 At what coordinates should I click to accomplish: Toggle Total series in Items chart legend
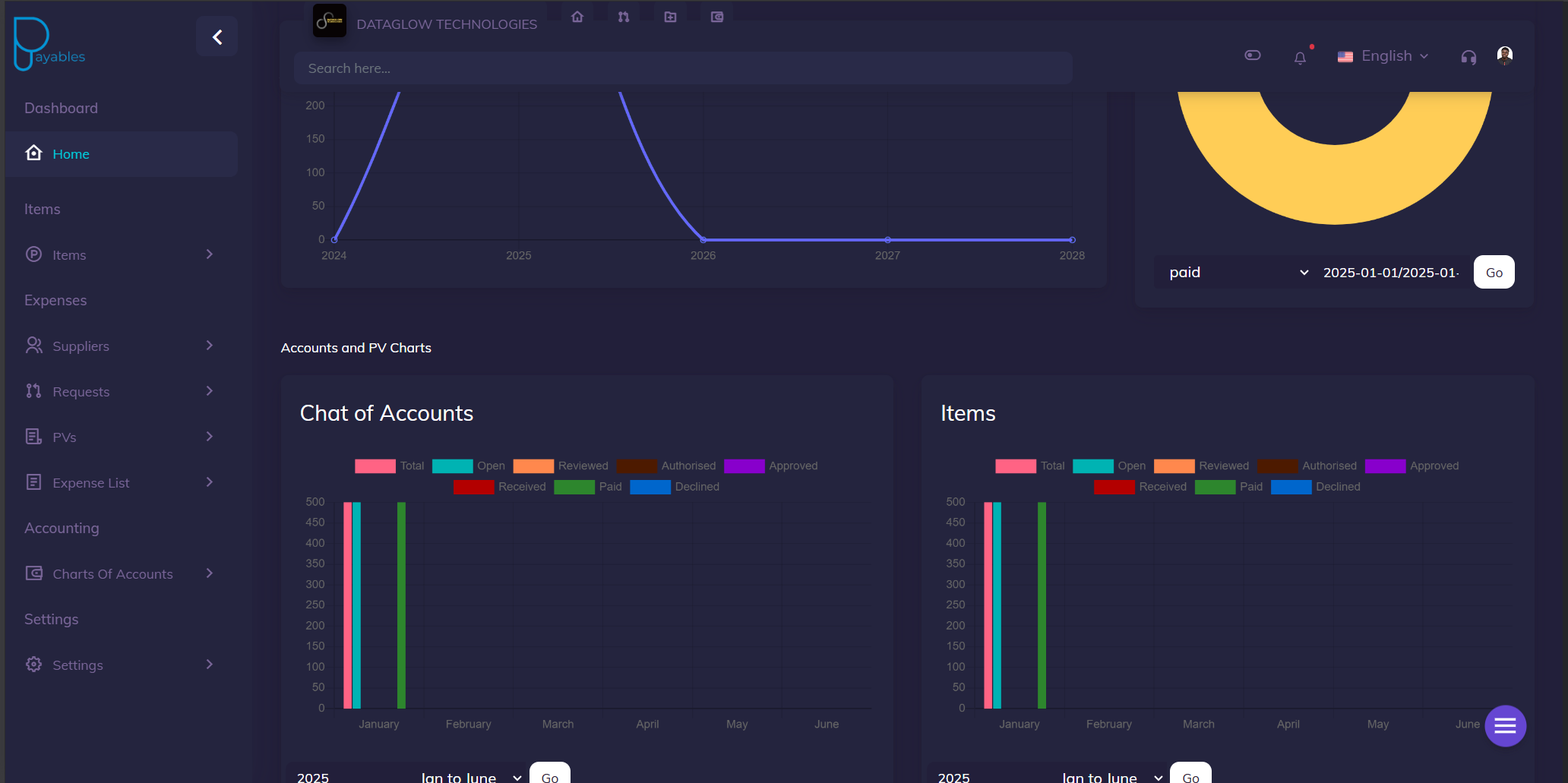(1029, 466)
